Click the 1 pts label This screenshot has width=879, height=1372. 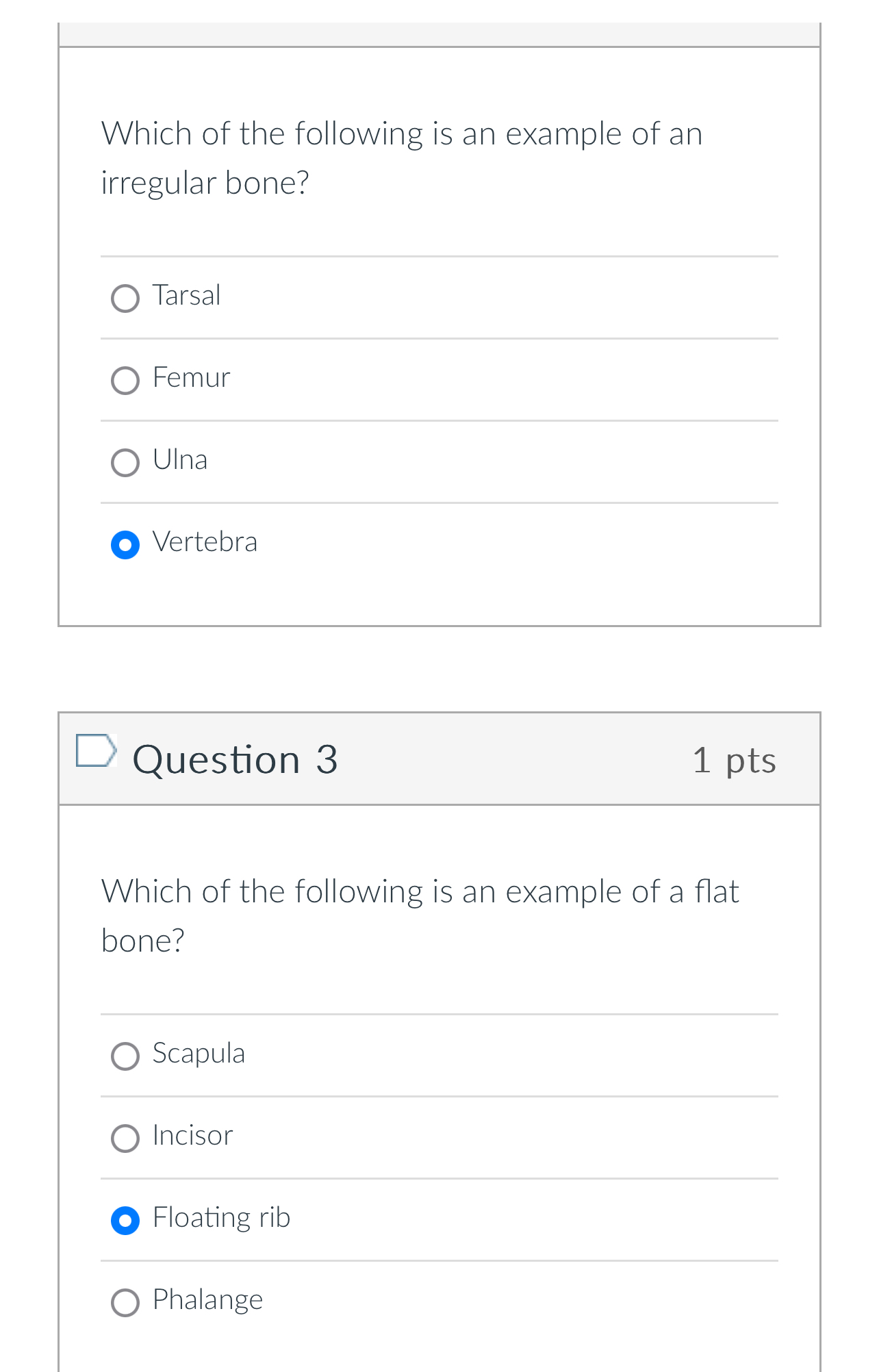(x=734, y=760)
